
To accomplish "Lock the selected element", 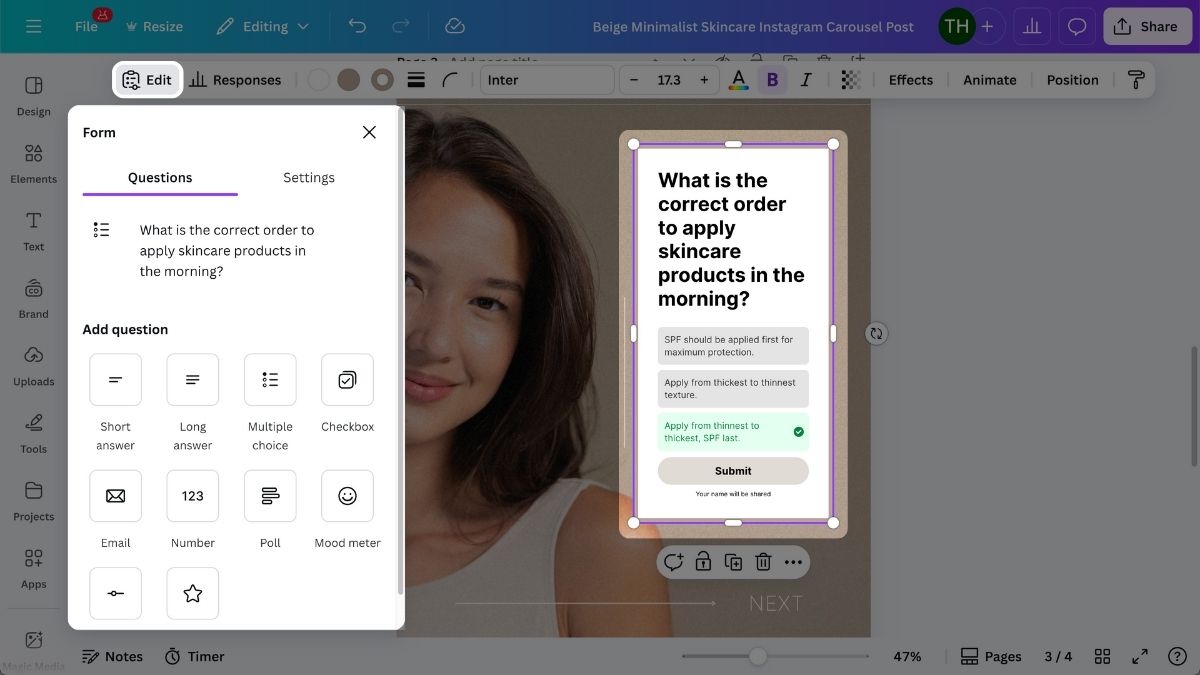I will click(703, 562).
